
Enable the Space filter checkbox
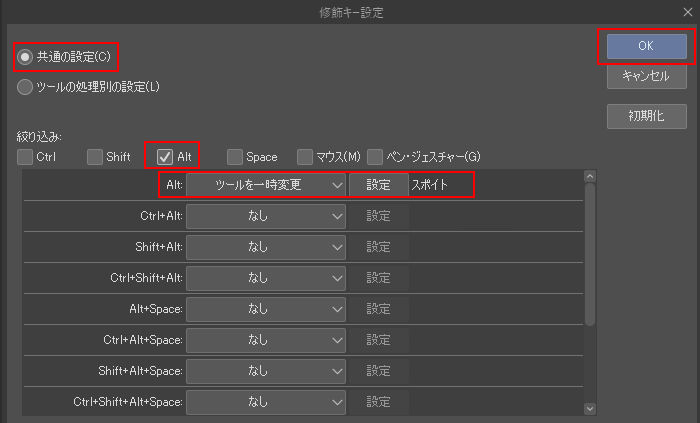click(235, 157)
